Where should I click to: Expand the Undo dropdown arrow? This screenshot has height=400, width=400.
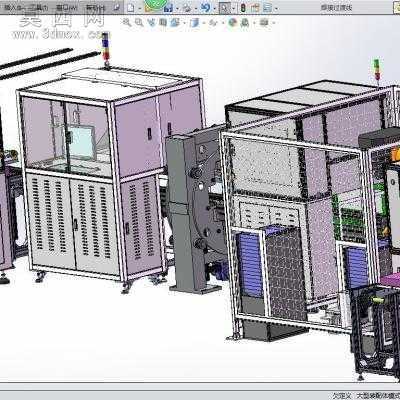(x=215, y=8)
